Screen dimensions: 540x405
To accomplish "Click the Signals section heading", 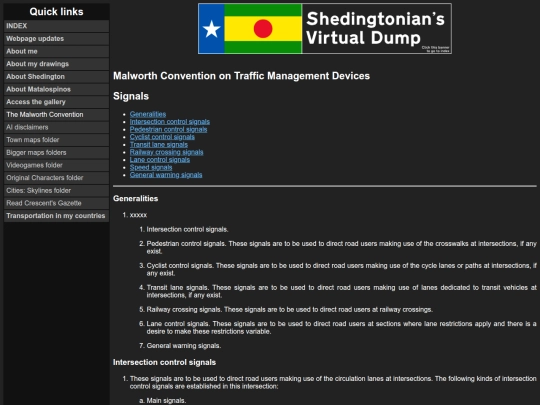I will pos(131,96).
